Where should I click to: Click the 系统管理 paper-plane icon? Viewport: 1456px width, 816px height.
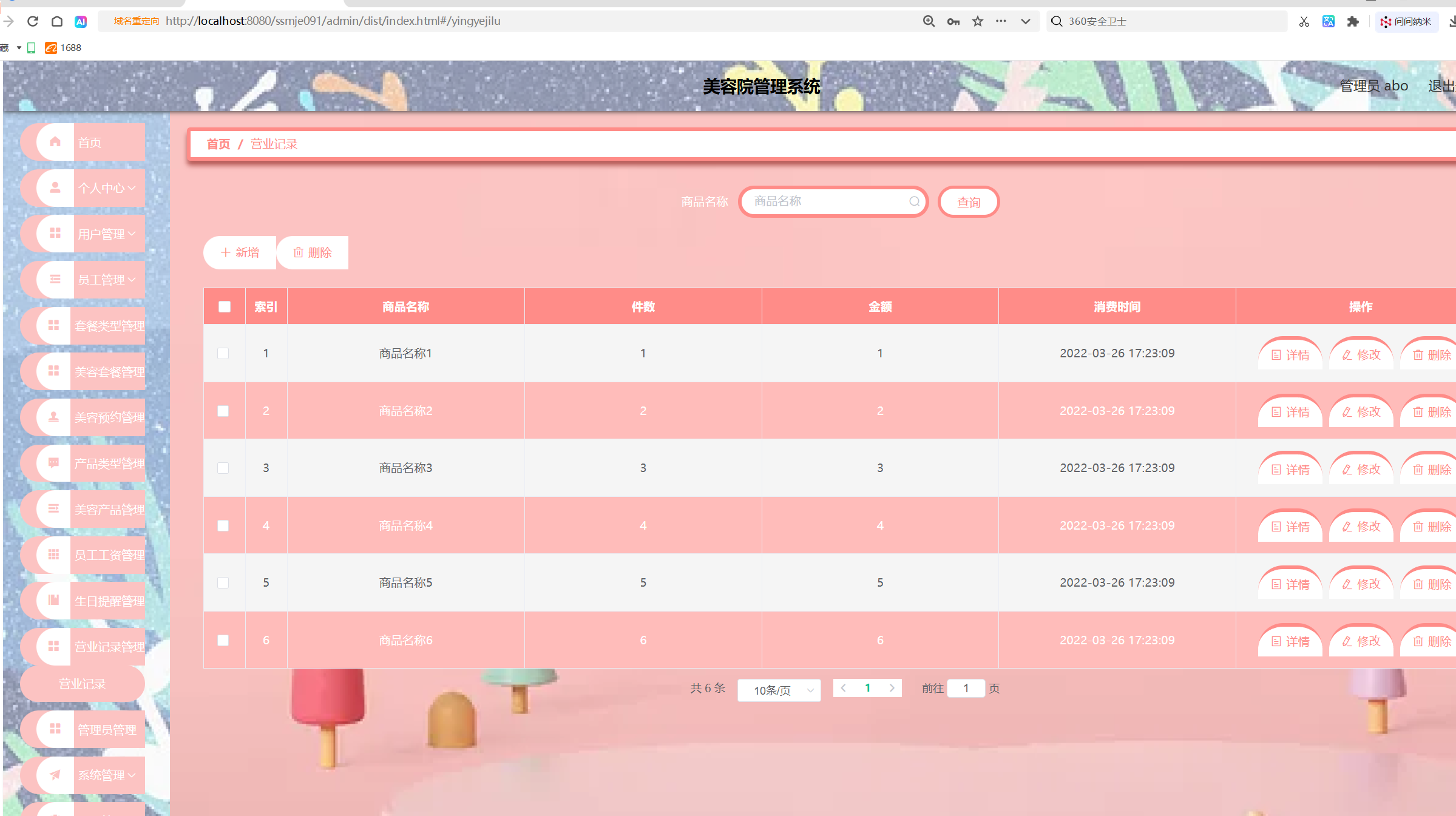click(x=55, y=775)
